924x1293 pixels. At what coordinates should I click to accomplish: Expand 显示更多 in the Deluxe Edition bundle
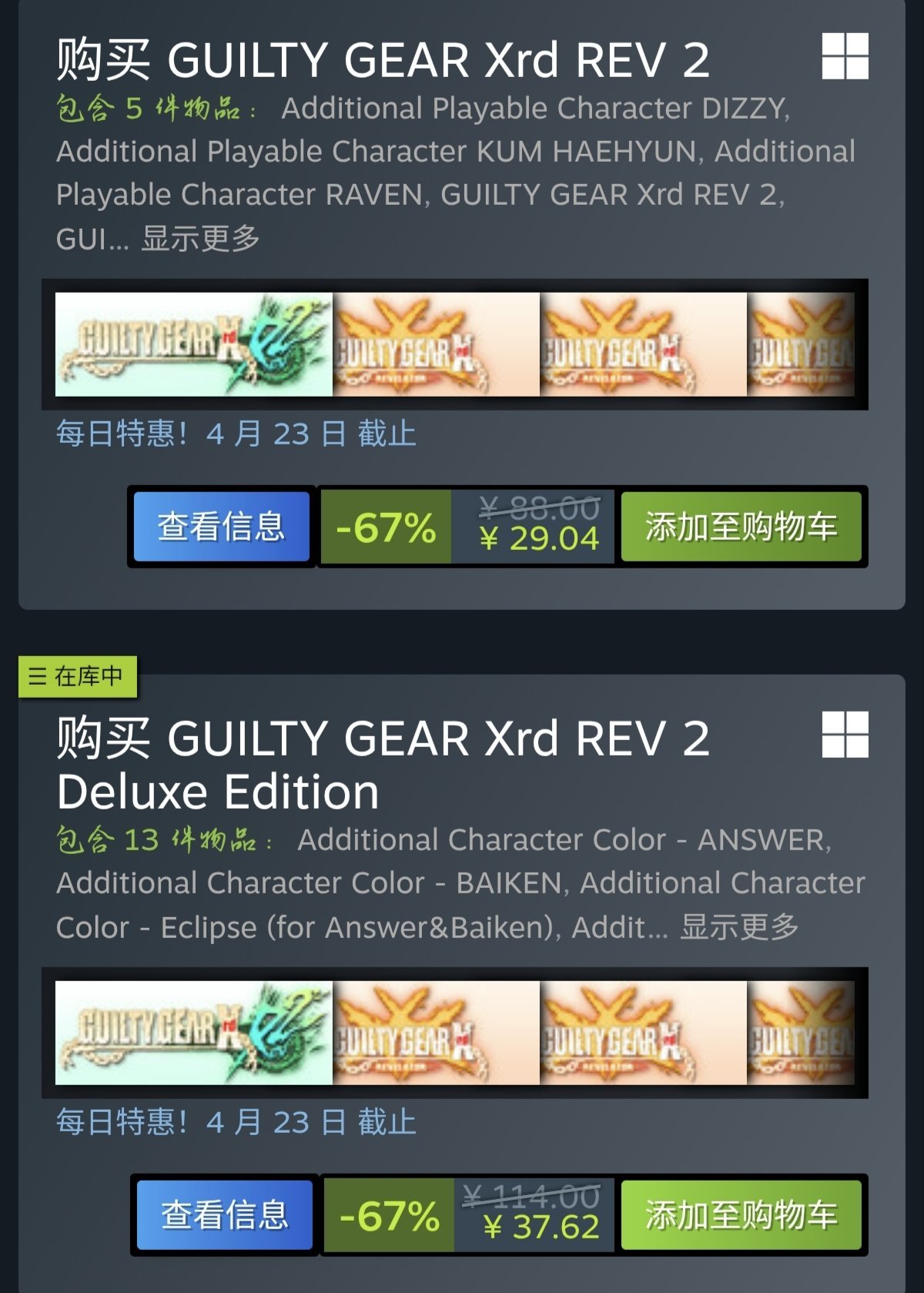(739, 926)
